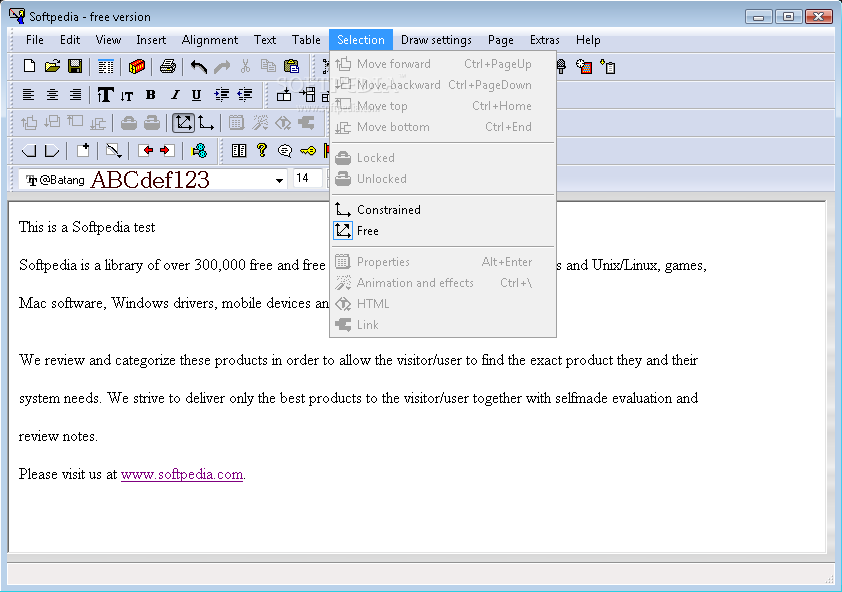842x592 pixels.
Task: Select Free in Selection menu
Action: pyautogui.click(x=442, y=231)
